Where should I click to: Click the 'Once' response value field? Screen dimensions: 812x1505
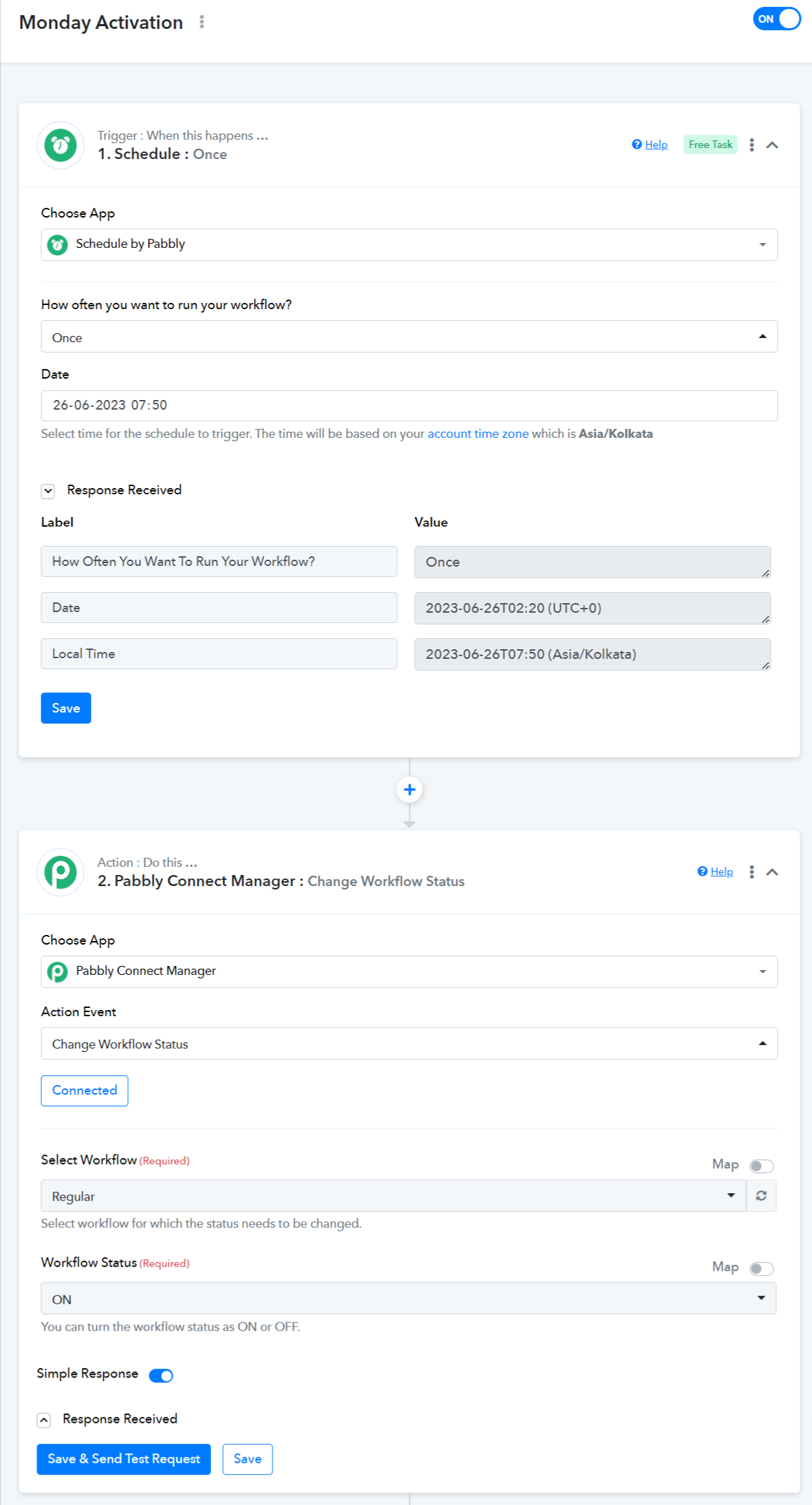(592, 562)
